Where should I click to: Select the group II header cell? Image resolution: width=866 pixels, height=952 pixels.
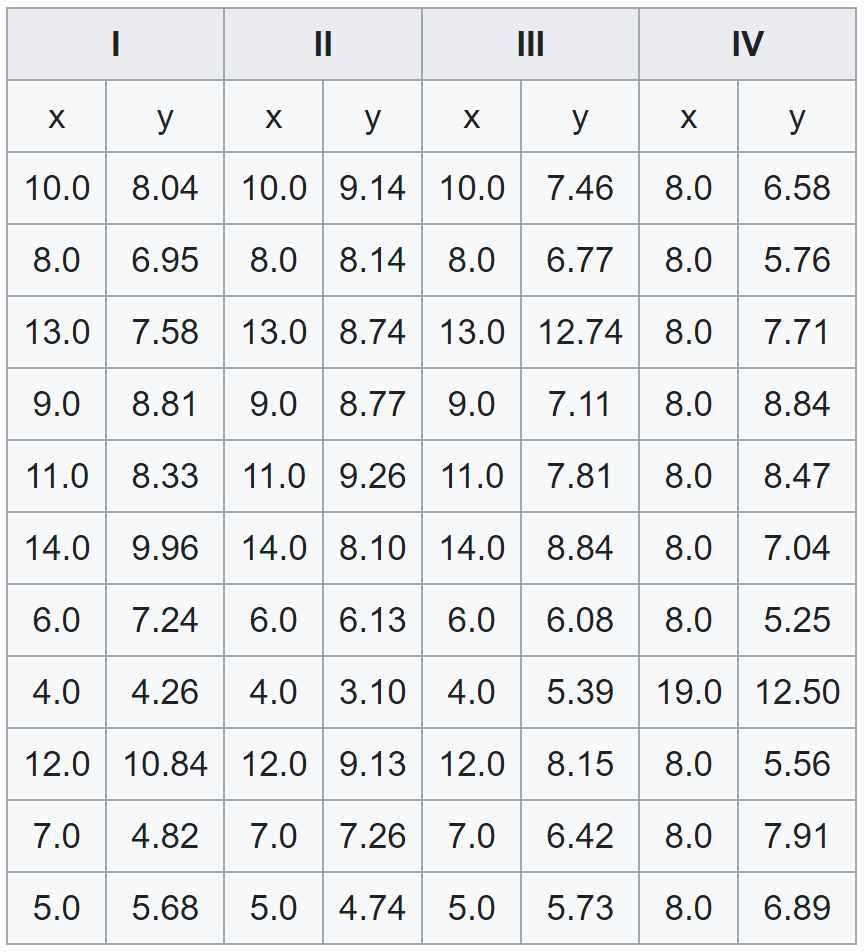[x=323, y=45]
